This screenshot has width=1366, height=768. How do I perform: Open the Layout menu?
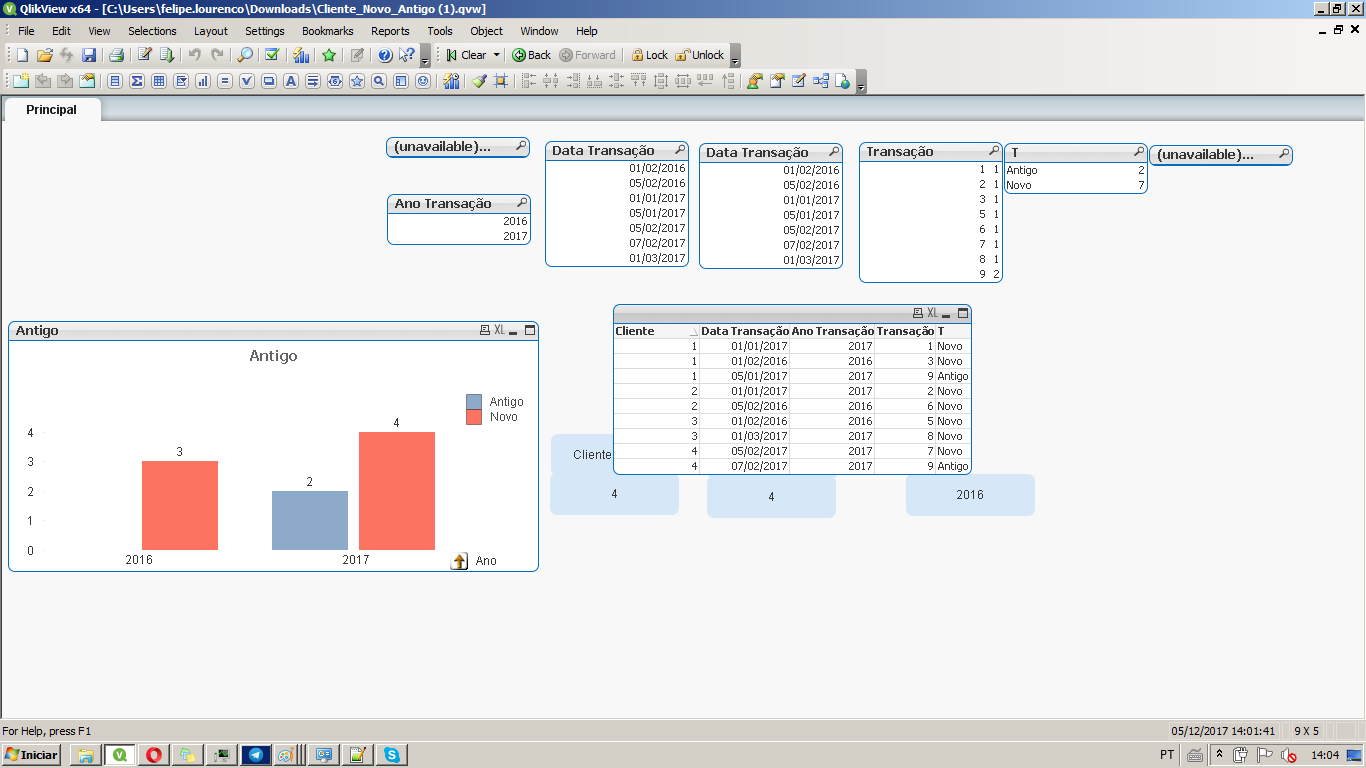tap(211, 31)
